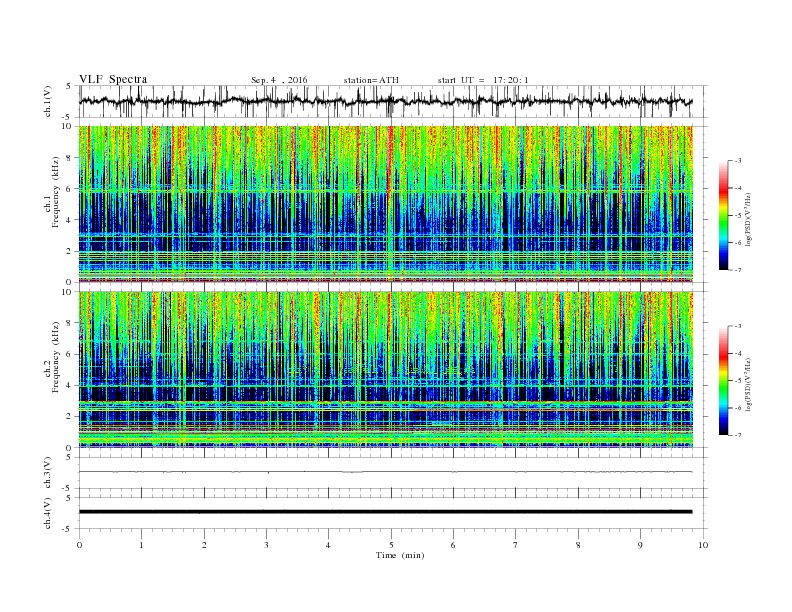The height and width of the screenshot is (612, 792).
Task: Click inside the ch.1 spectrogram panel
Action: (385, 204)
